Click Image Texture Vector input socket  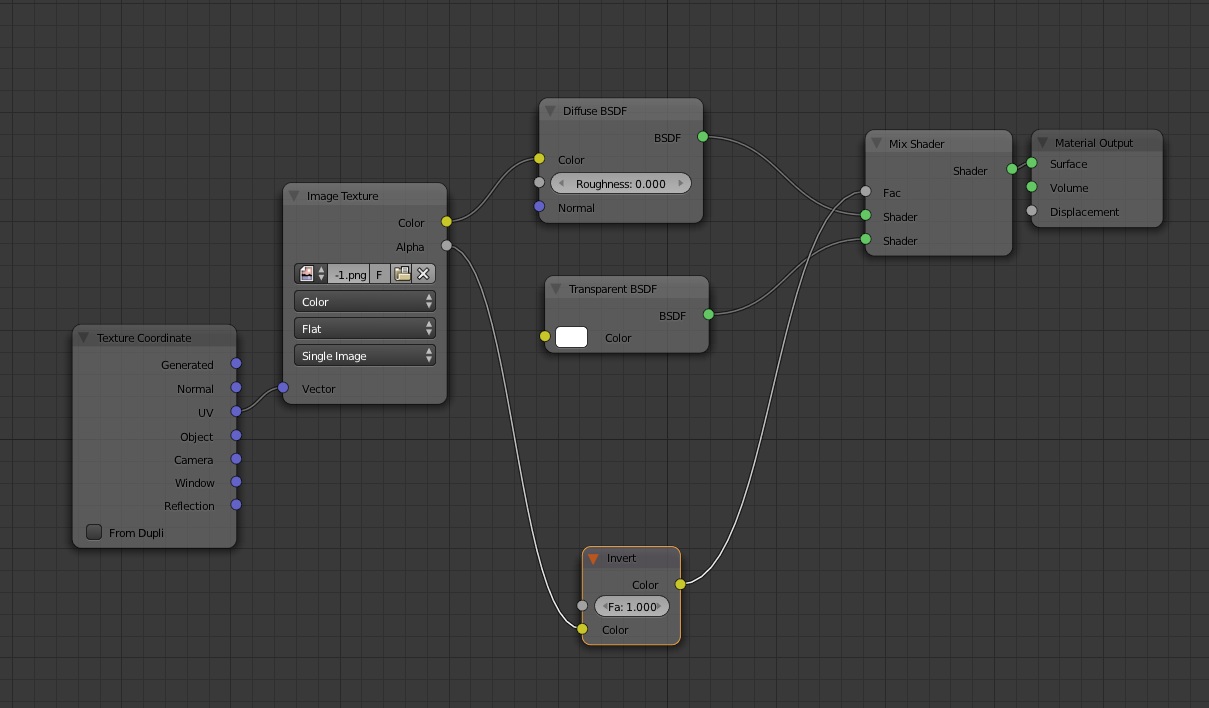(x=283, y=387)
